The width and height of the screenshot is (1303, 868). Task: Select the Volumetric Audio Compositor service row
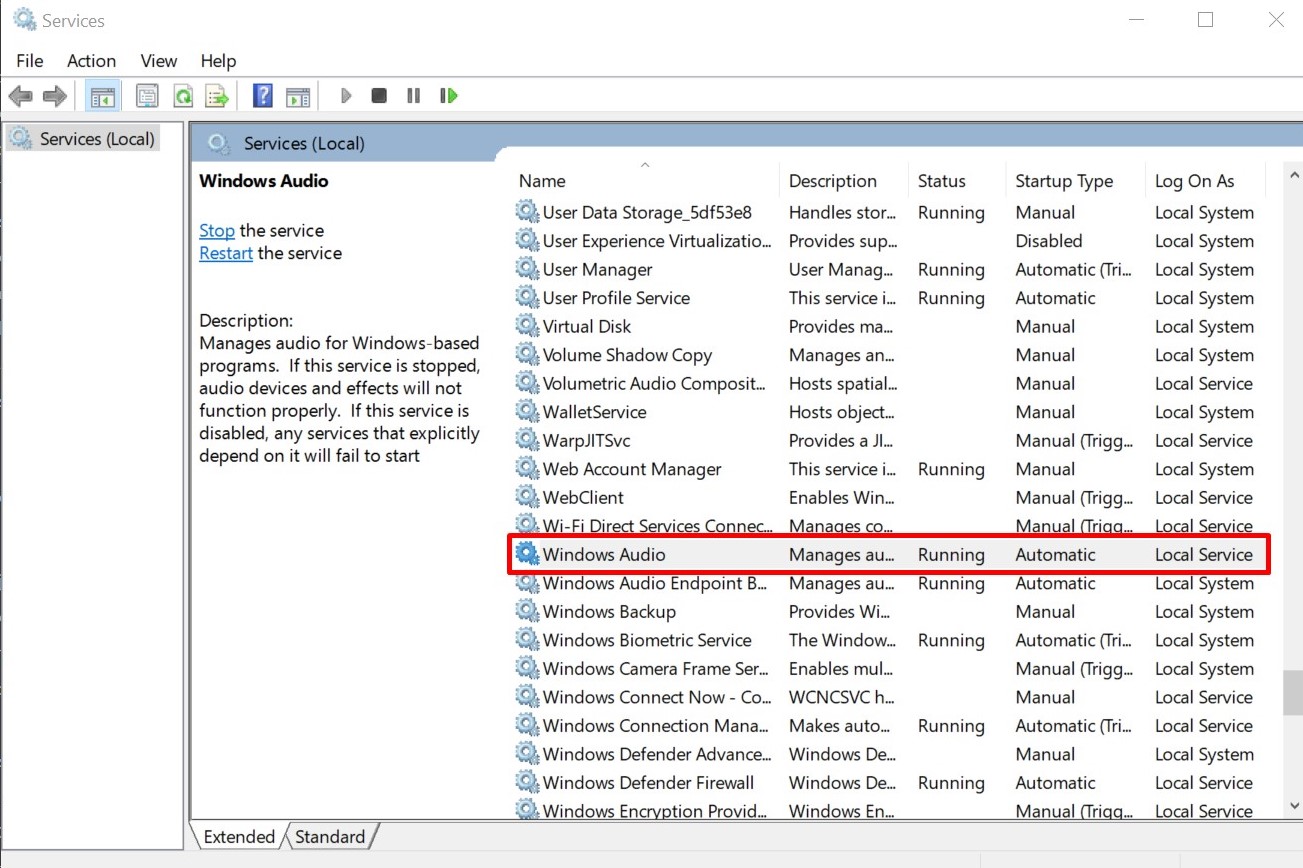[x=890, y=383]
